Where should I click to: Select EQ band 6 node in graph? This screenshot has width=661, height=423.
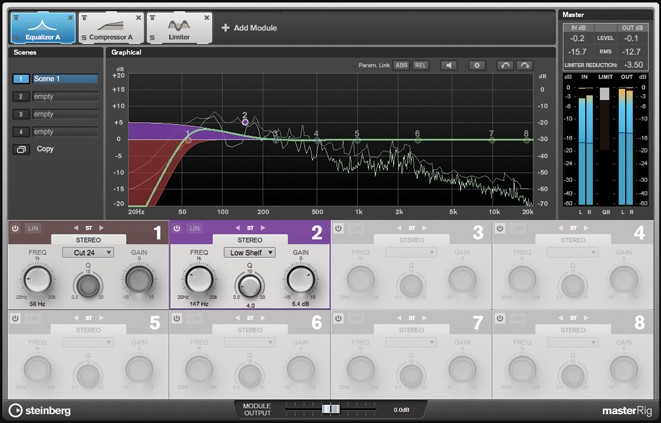(x=417, y=140)
